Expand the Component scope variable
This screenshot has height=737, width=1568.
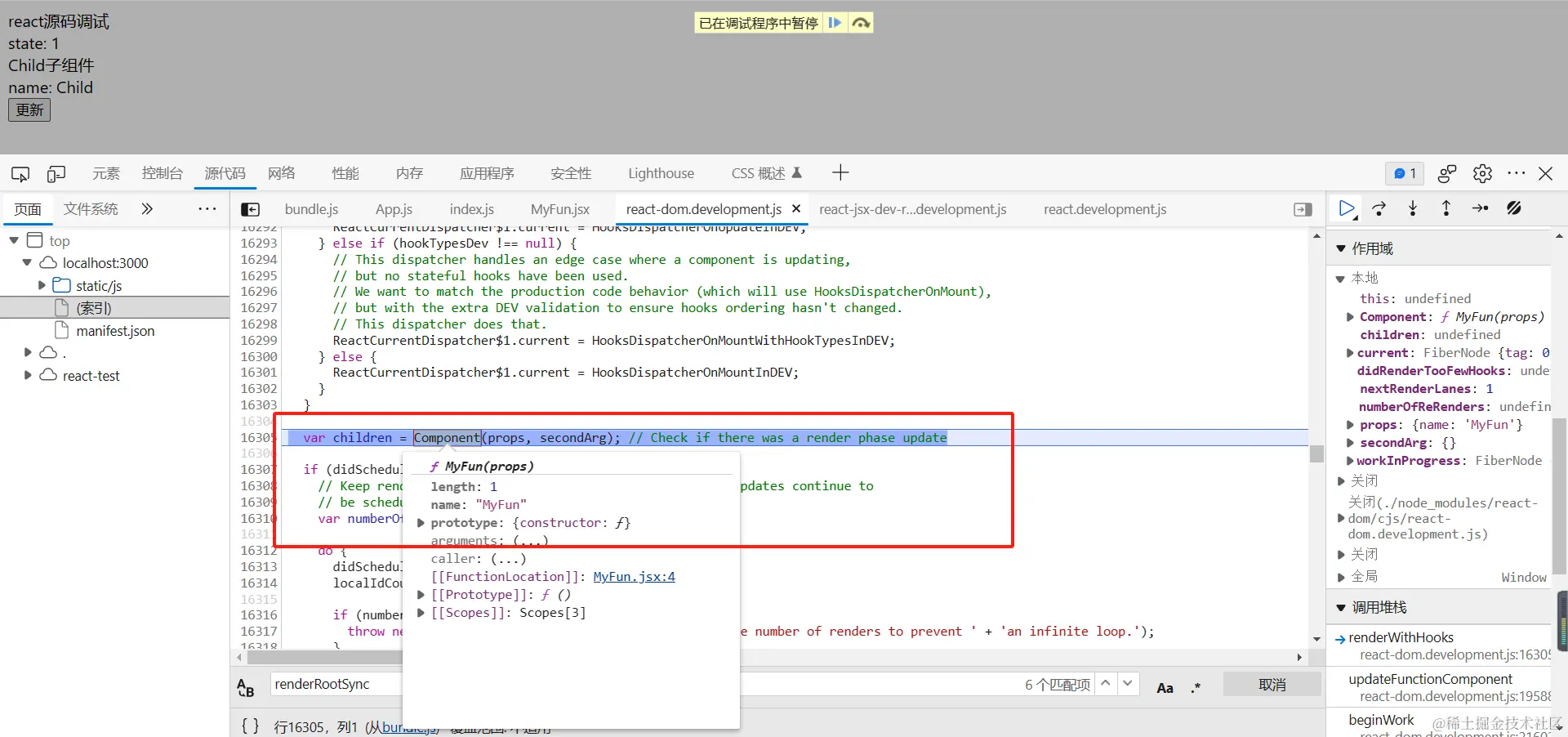tap(1350, 317)
